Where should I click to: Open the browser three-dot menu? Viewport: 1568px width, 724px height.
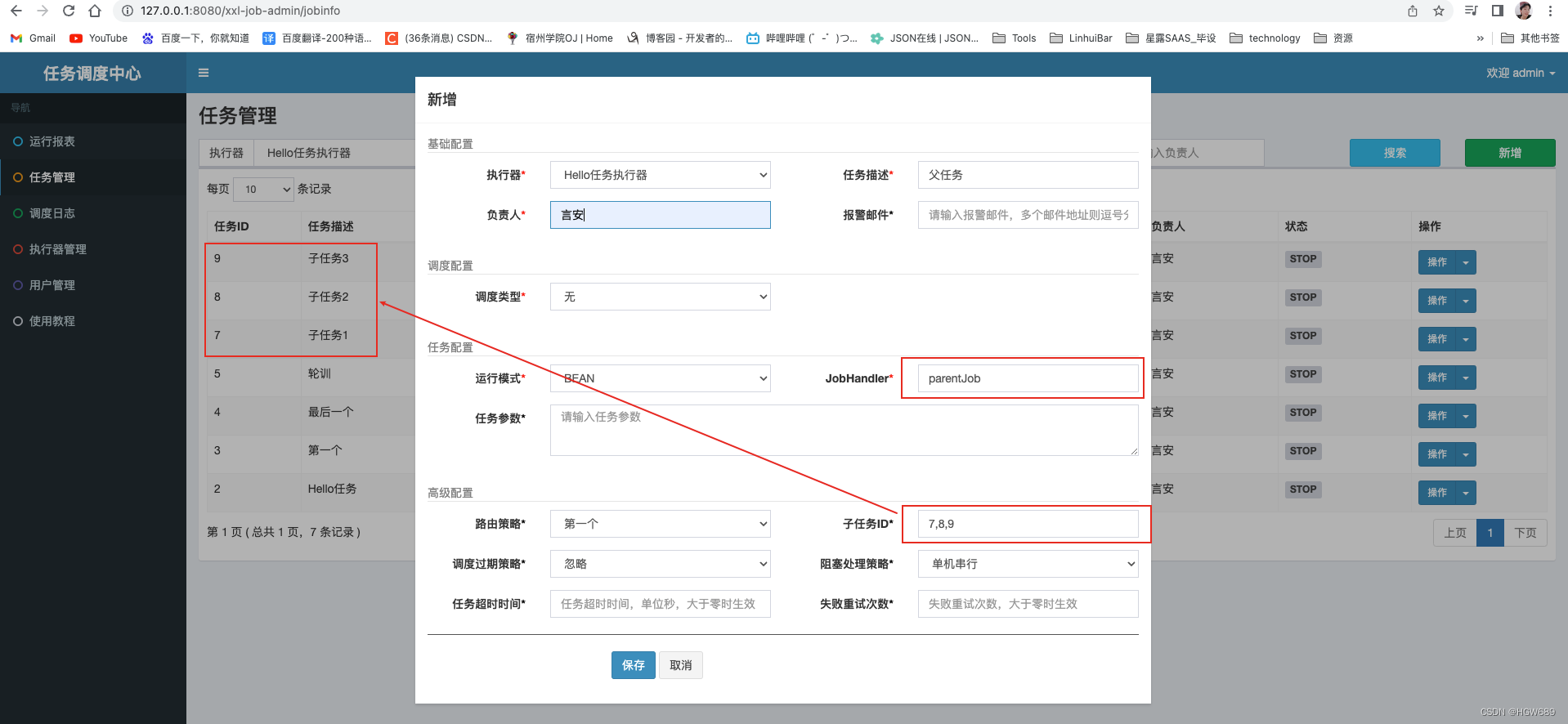pyautogui.click(x=1550, y=11)
